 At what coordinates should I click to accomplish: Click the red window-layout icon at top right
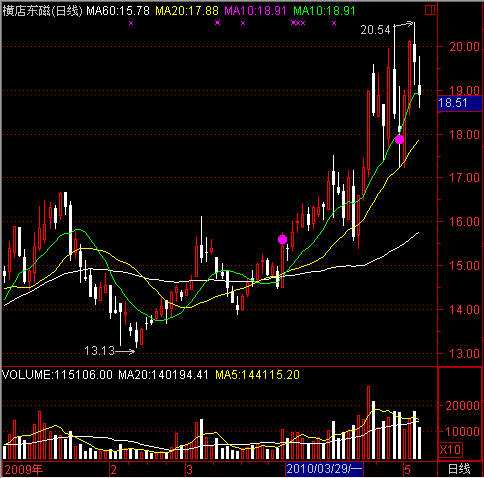click(430, 10)
